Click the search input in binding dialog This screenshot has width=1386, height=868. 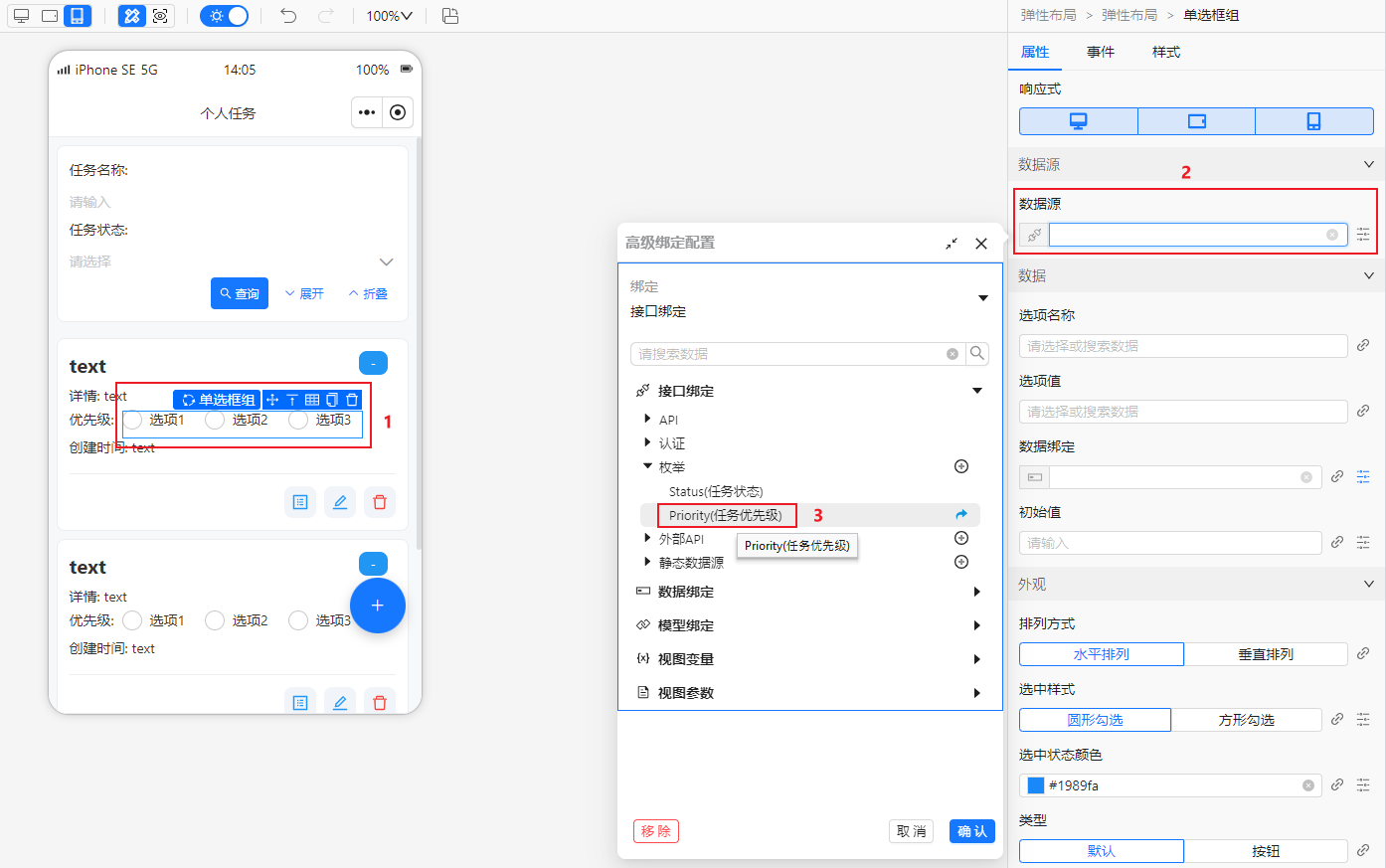(785, 353)
